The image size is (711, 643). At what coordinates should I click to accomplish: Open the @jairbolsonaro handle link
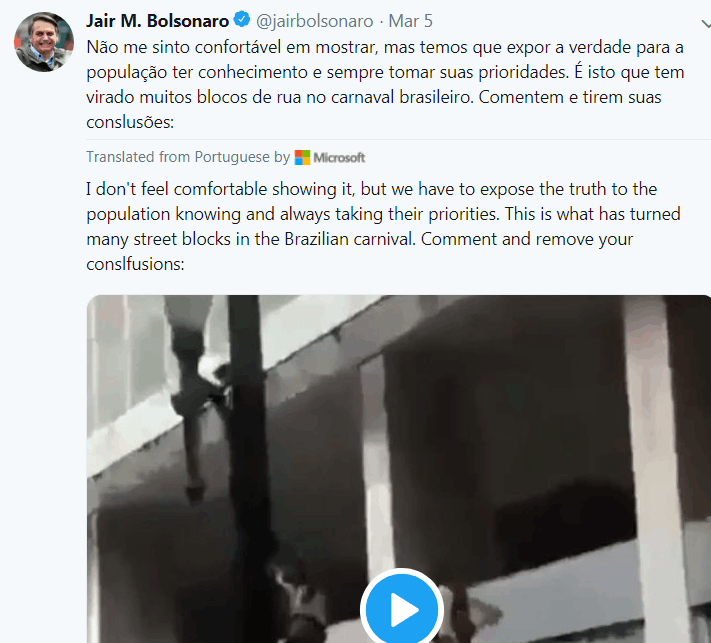pyautogui.click(x=315, y=20)
